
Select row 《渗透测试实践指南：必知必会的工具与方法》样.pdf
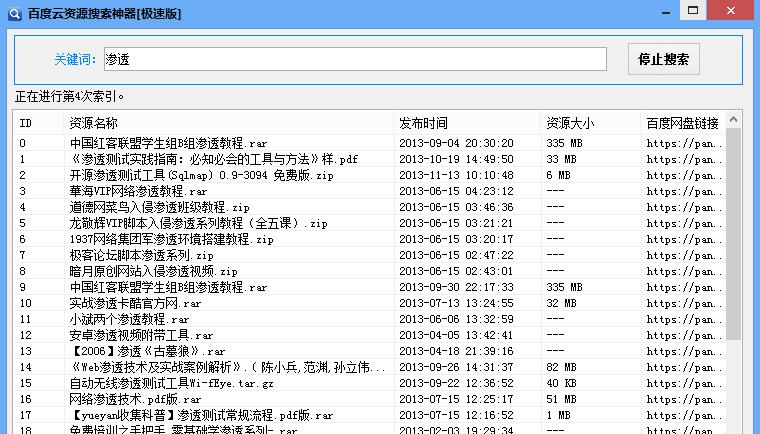[370, 159]
